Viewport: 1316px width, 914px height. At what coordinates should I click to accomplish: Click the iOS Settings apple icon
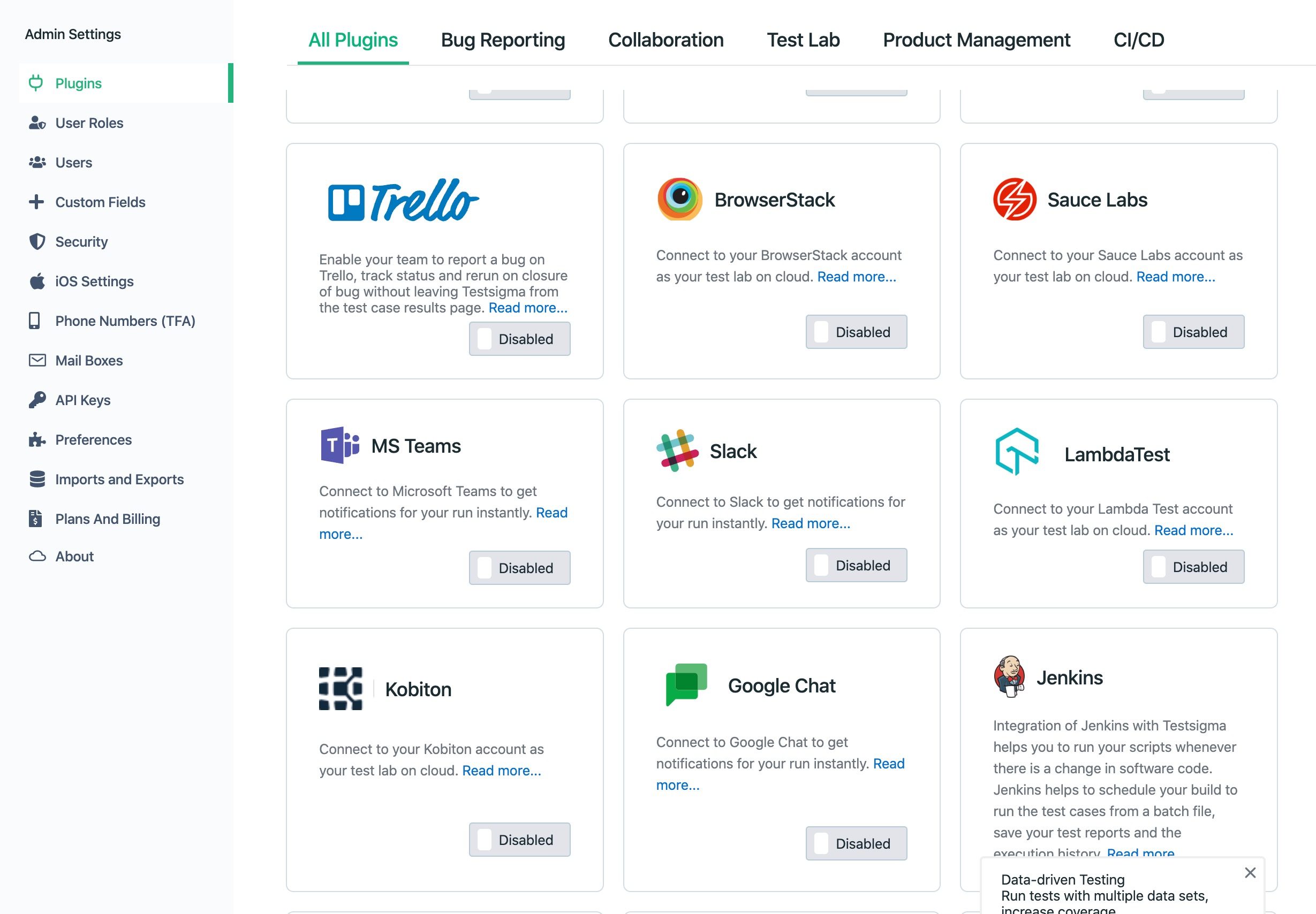(x=37, y=281)
